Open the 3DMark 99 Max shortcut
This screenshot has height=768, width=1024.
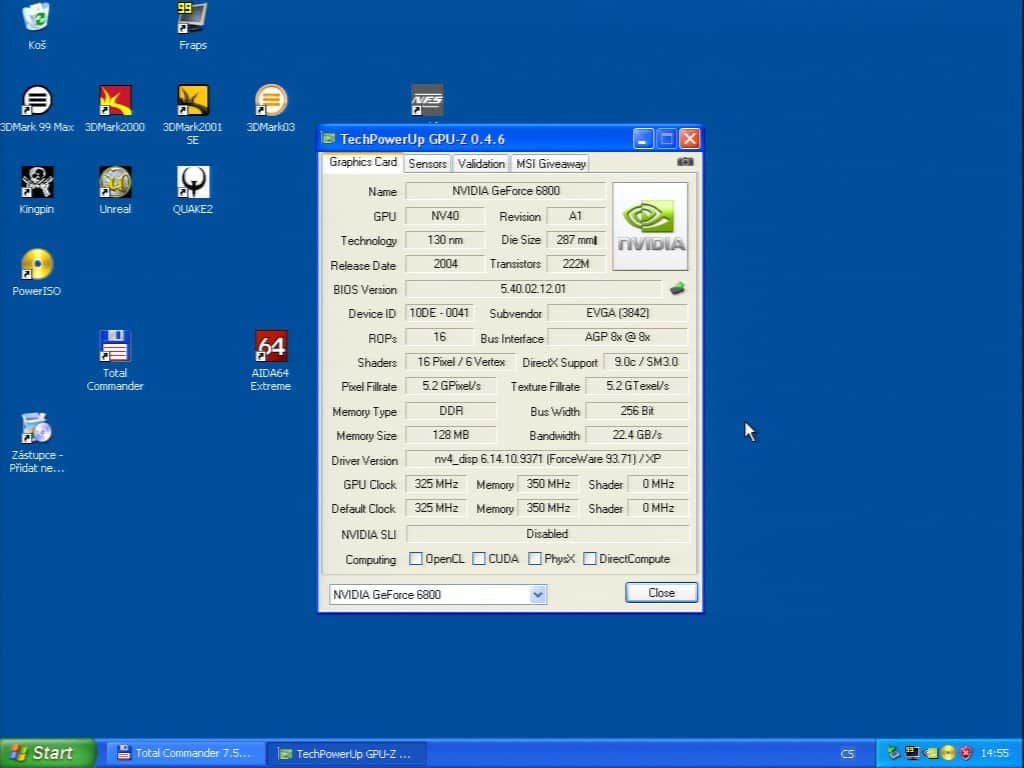(37, 101)
